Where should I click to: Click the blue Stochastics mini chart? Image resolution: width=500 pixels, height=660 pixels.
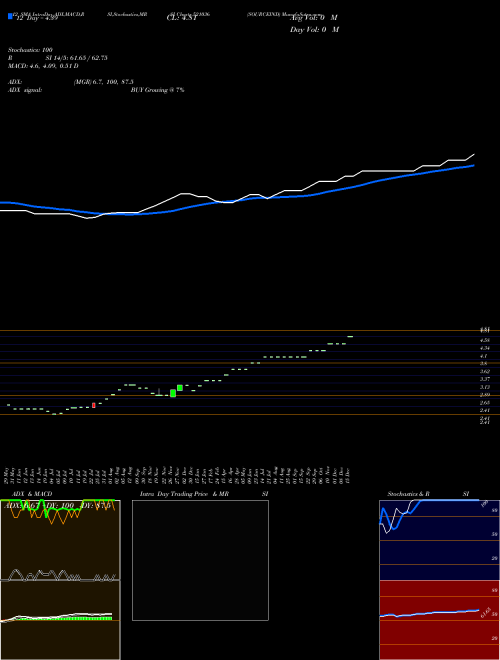click(x=439, y=540)
